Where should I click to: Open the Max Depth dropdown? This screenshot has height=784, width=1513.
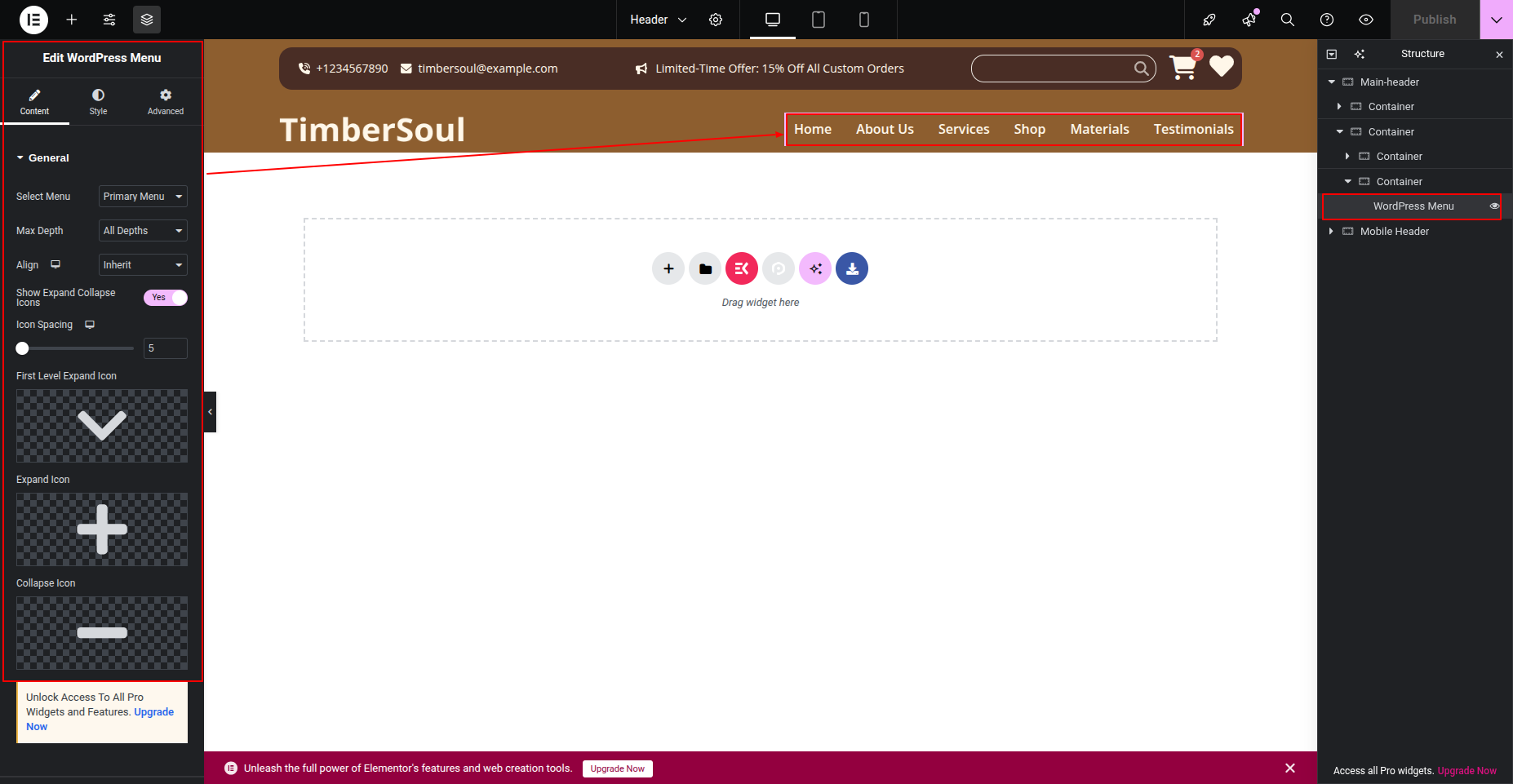[143, 231]
